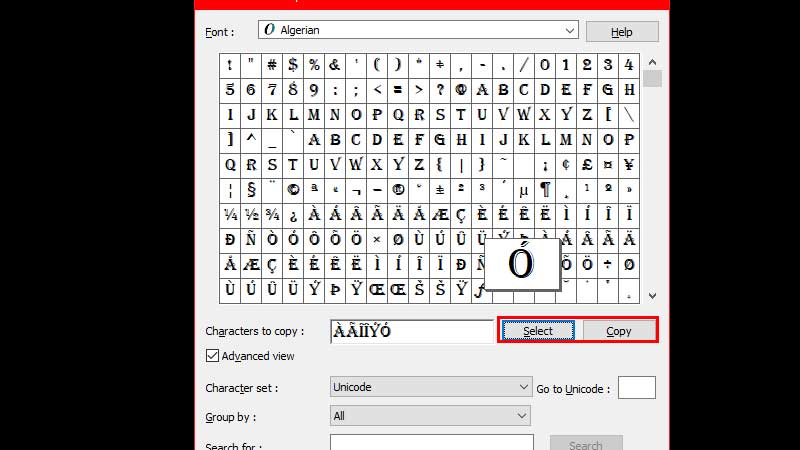Pick the digit 7 character cell
800x450 pixels.
[272, 90]
